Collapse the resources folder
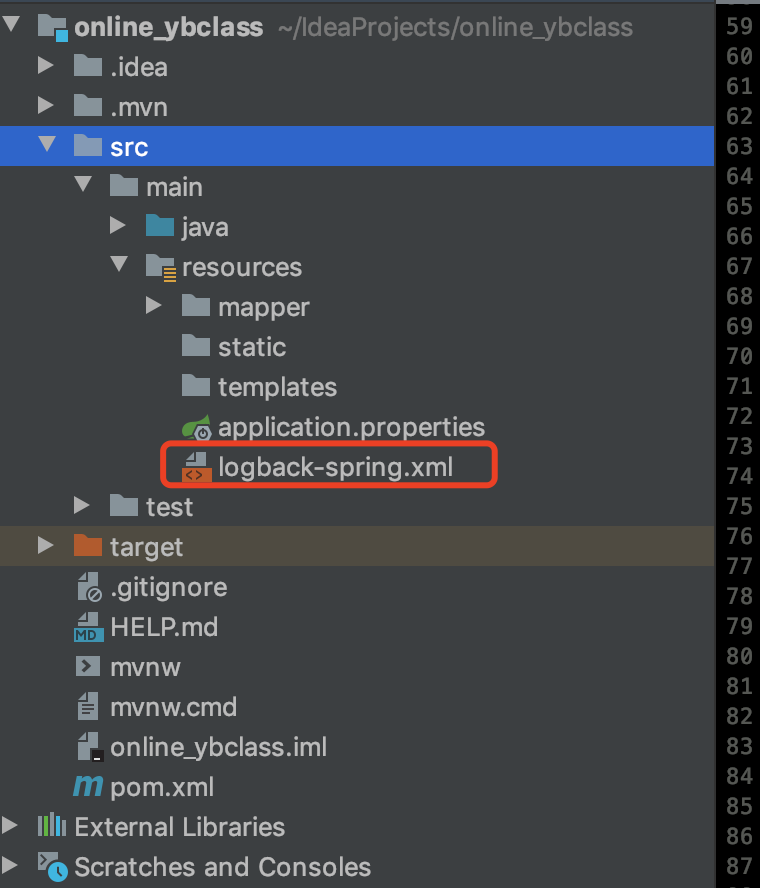The width and height of the screenshot is (760, 888). [118, 266]
